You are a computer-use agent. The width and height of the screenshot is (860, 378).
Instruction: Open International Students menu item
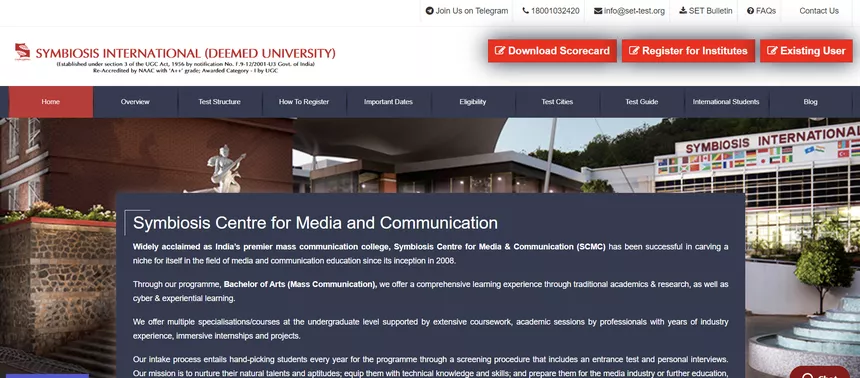[x=726, y=102]
